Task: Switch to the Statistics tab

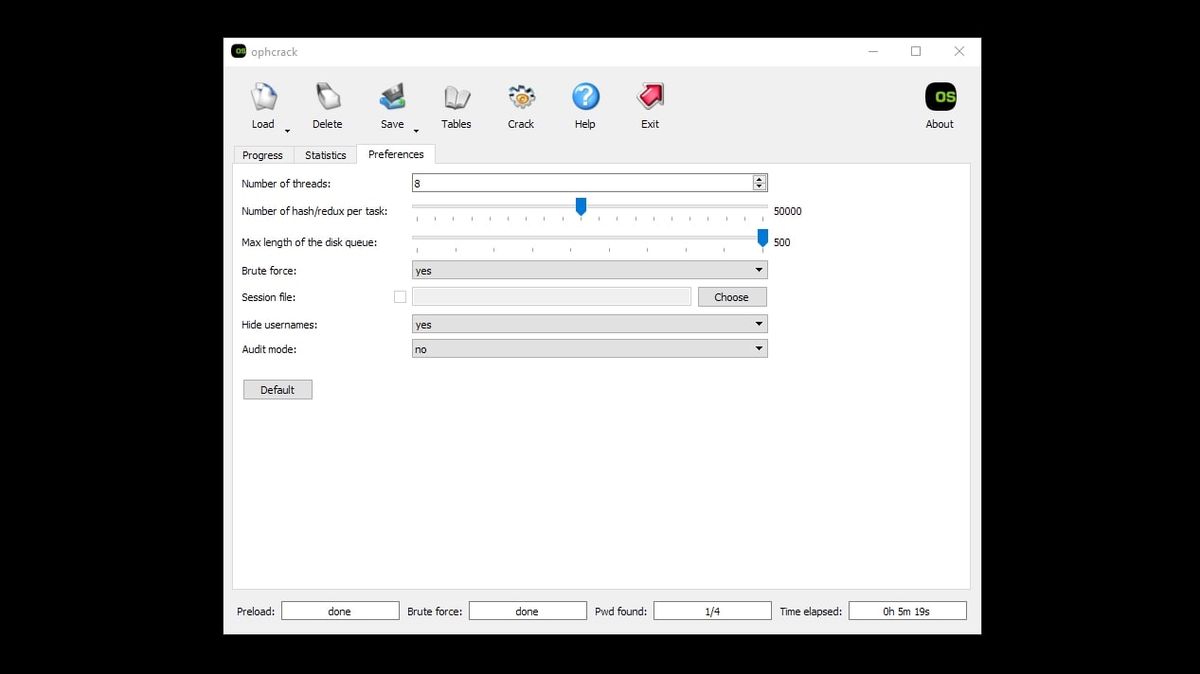Action: point(325,155)
